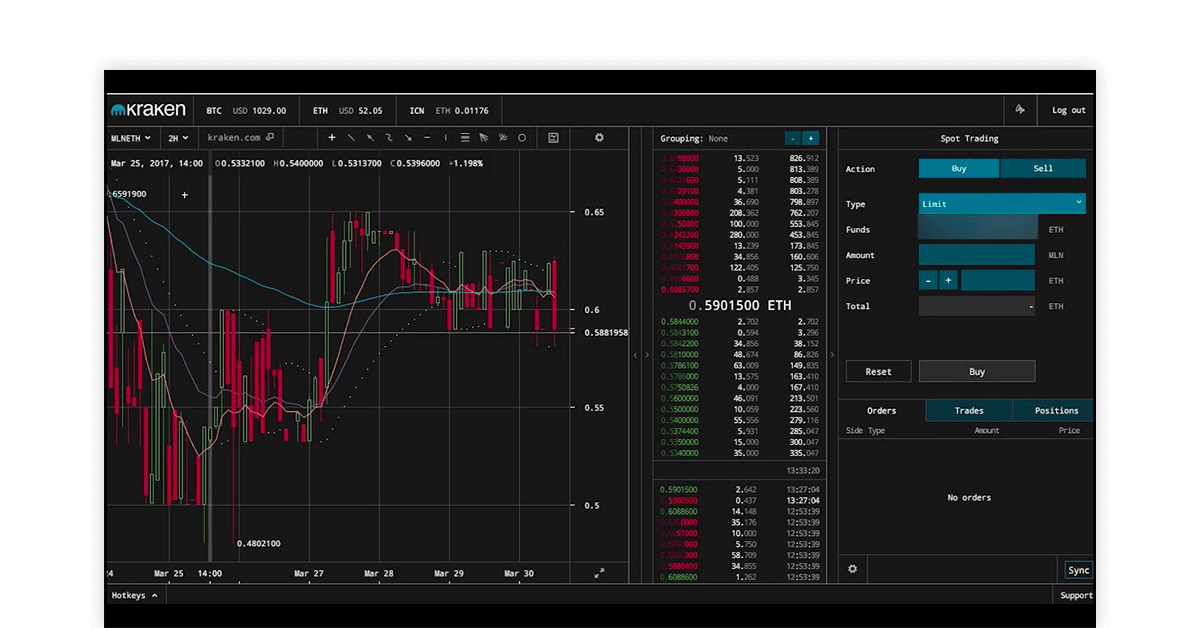Expand the Limit order type dropdown
1200x628 pixels.
[1001, 204]
